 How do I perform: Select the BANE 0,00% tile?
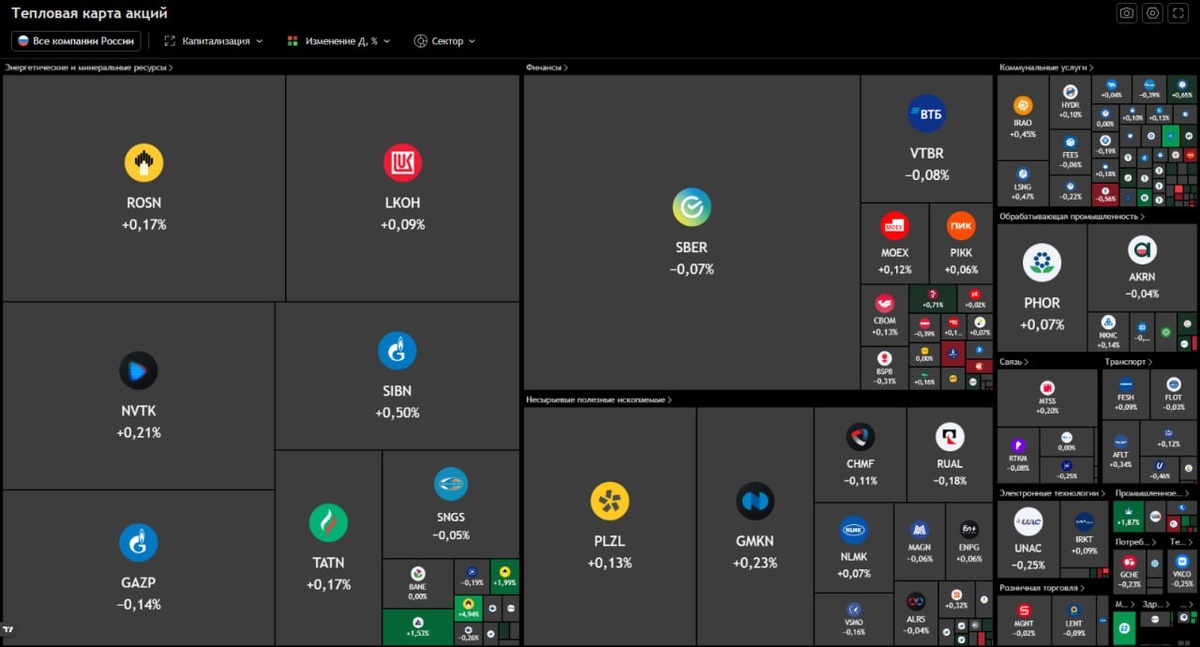(x=417, y=584)
